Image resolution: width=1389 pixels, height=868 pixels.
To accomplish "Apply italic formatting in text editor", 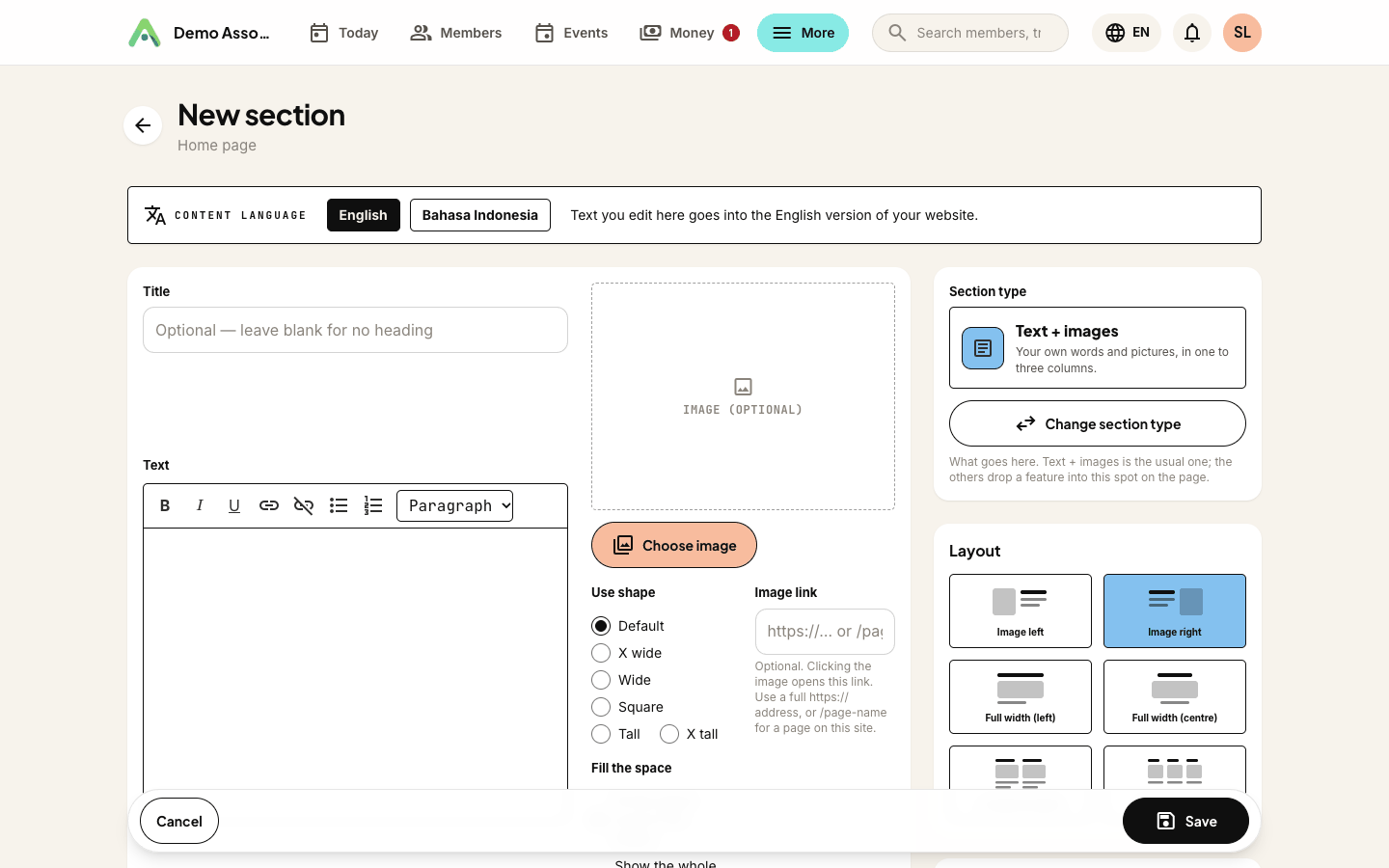I will click(x=200, y=505).
